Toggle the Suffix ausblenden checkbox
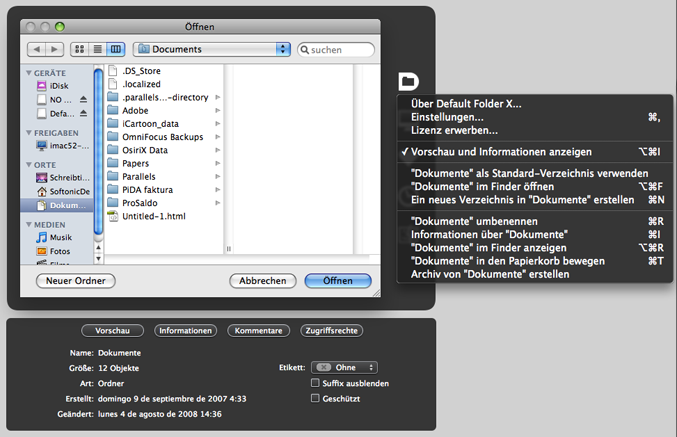This screenshot has width=677, height=437. click(315, 383)
